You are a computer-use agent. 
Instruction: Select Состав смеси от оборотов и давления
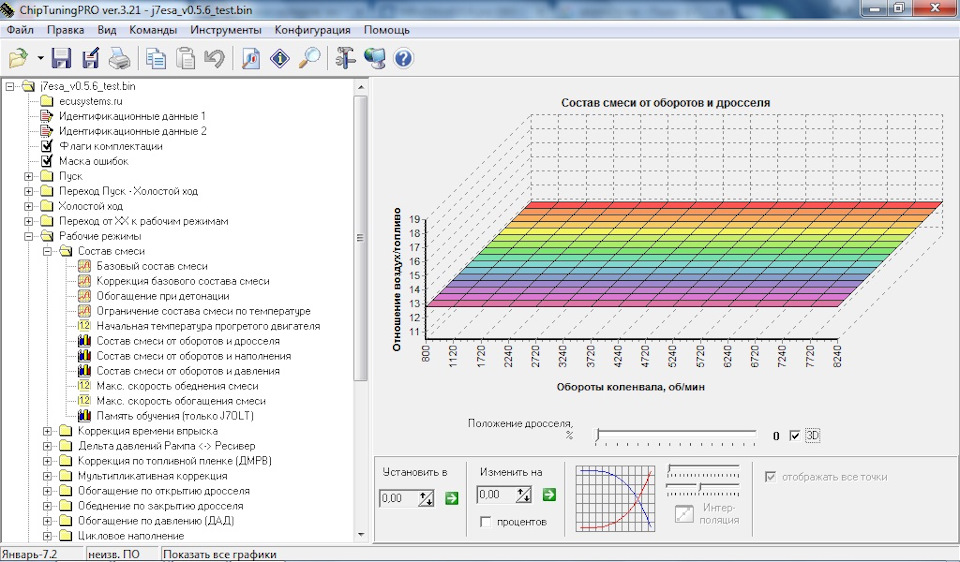pos(188,371)
